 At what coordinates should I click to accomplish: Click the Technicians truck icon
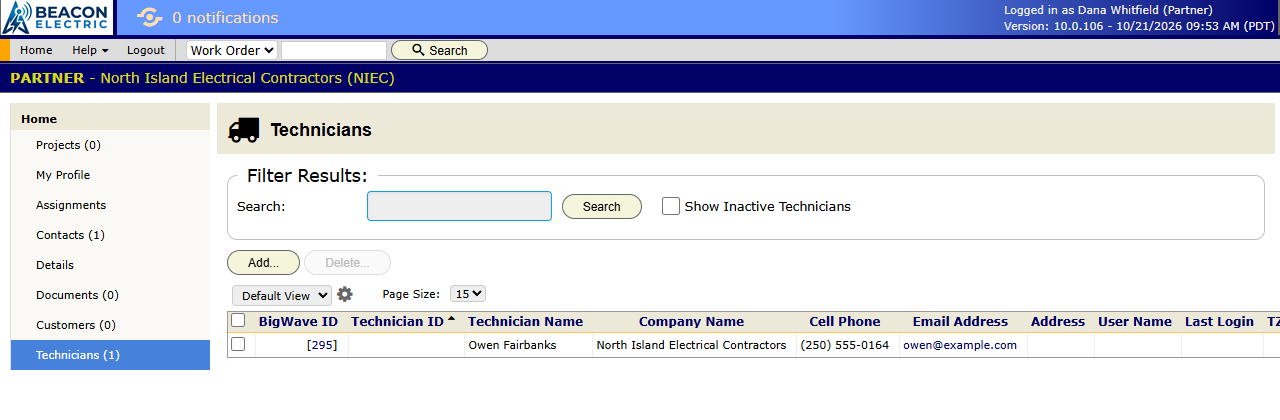click(244, 130)
